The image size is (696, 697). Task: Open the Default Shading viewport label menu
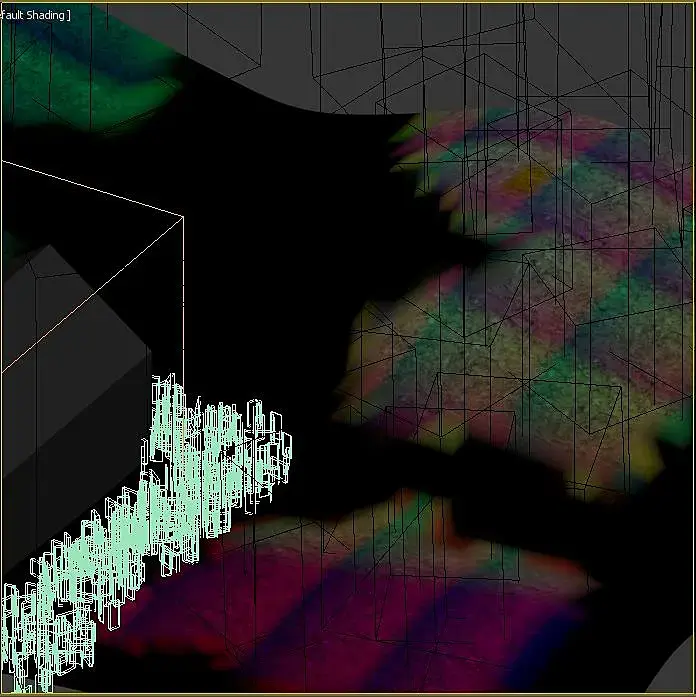tap(35, 15)
